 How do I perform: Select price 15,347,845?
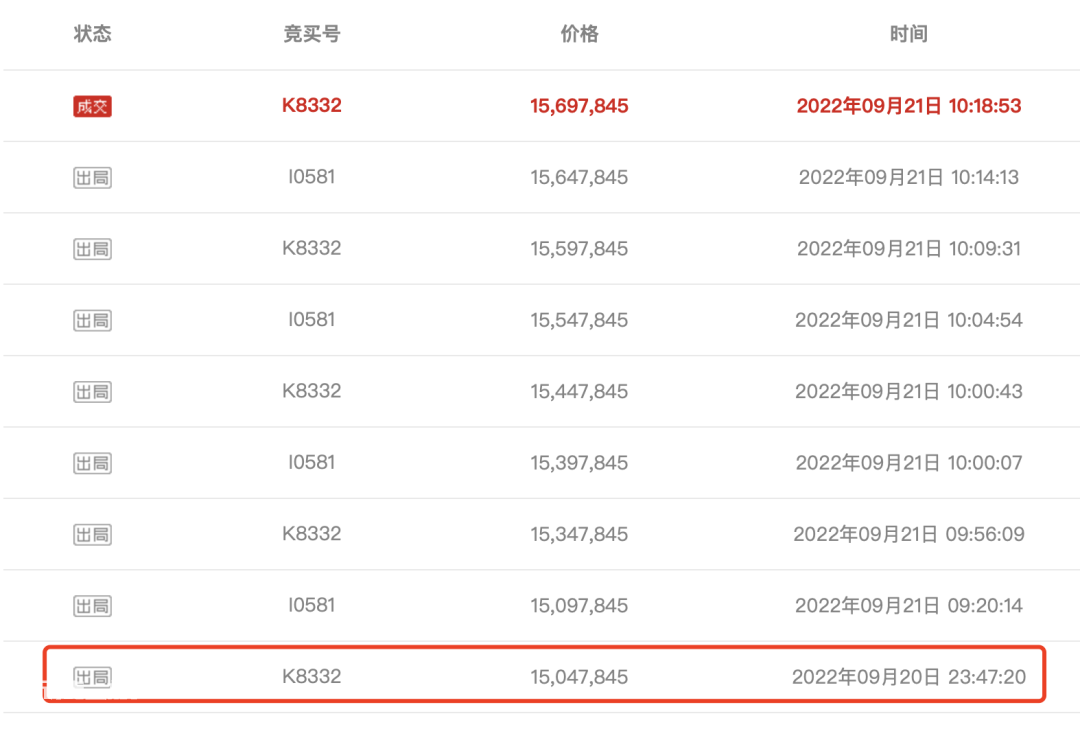coord(579,535)
